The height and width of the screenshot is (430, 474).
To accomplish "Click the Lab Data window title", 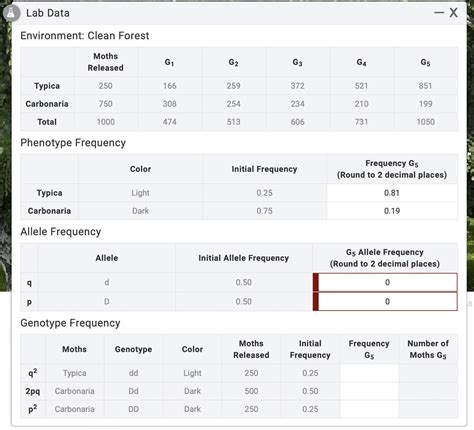I will pos(48,13).
